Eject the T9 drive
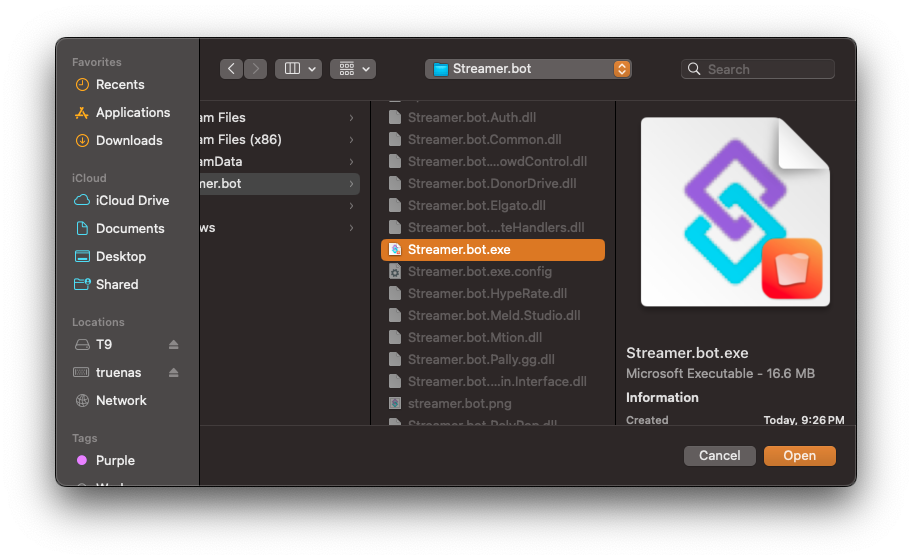 pos(174,345)
